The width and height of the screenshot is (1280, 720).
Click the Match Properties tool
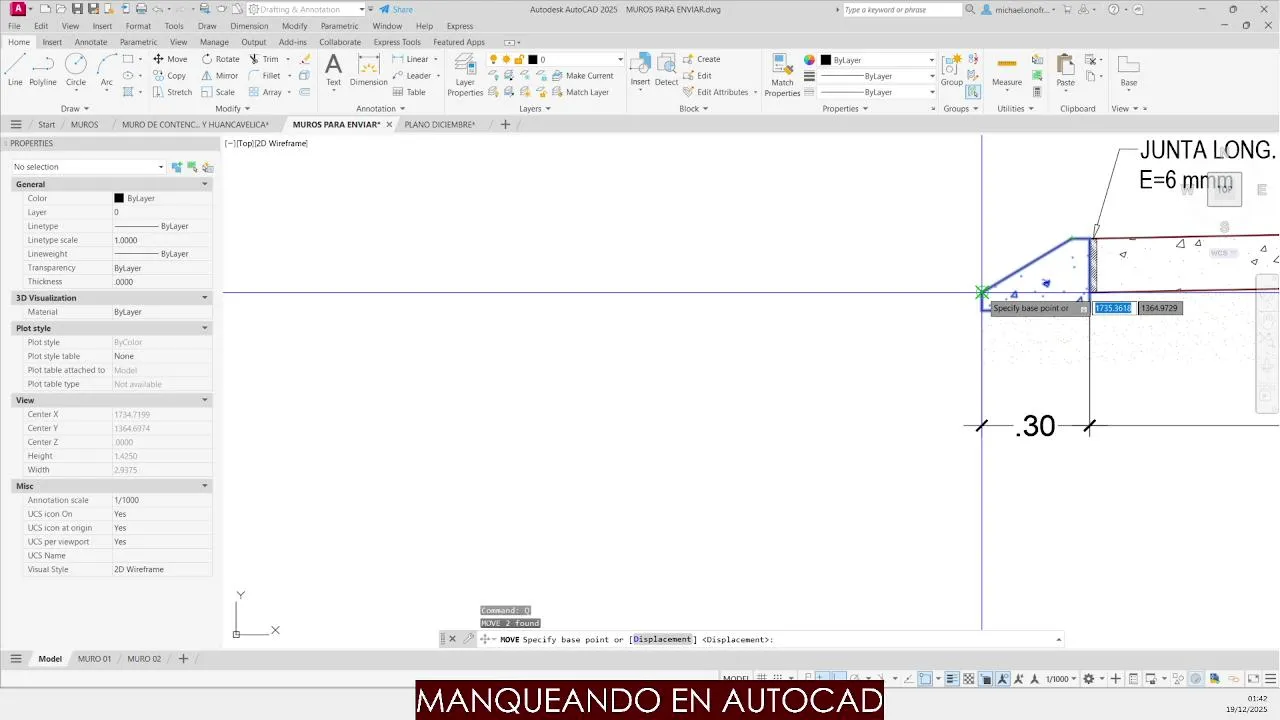coord(782,75)
